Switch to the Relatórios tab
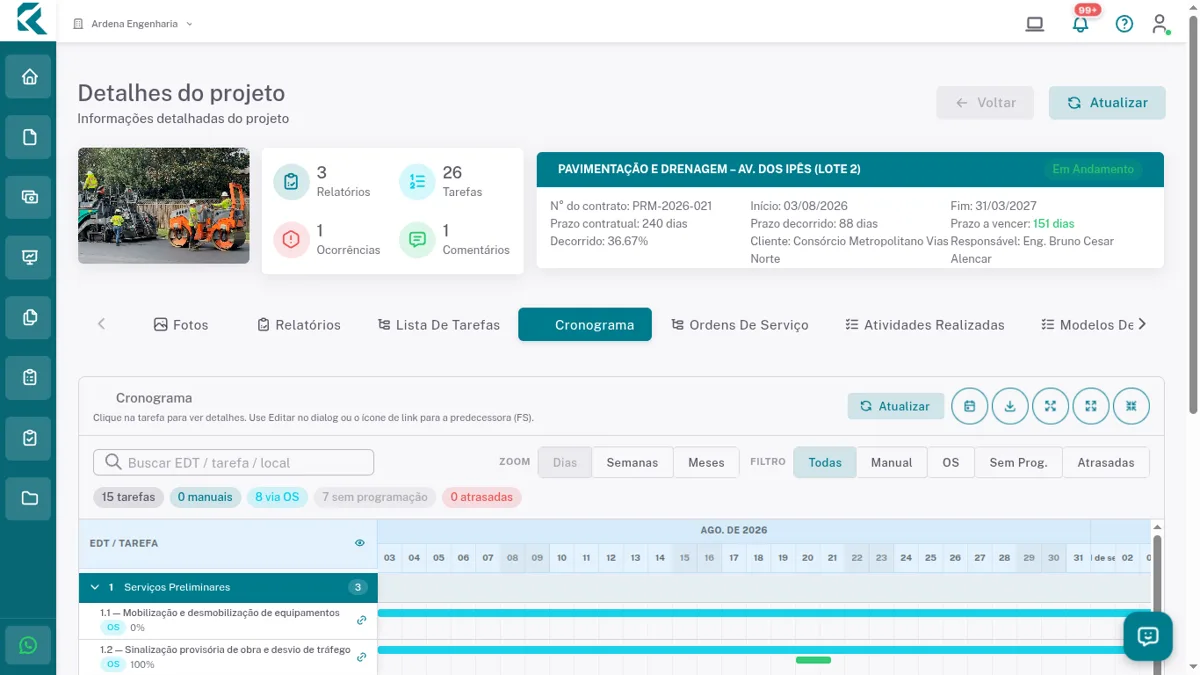Screen dimensions: 1200x675 coord(299,324)
